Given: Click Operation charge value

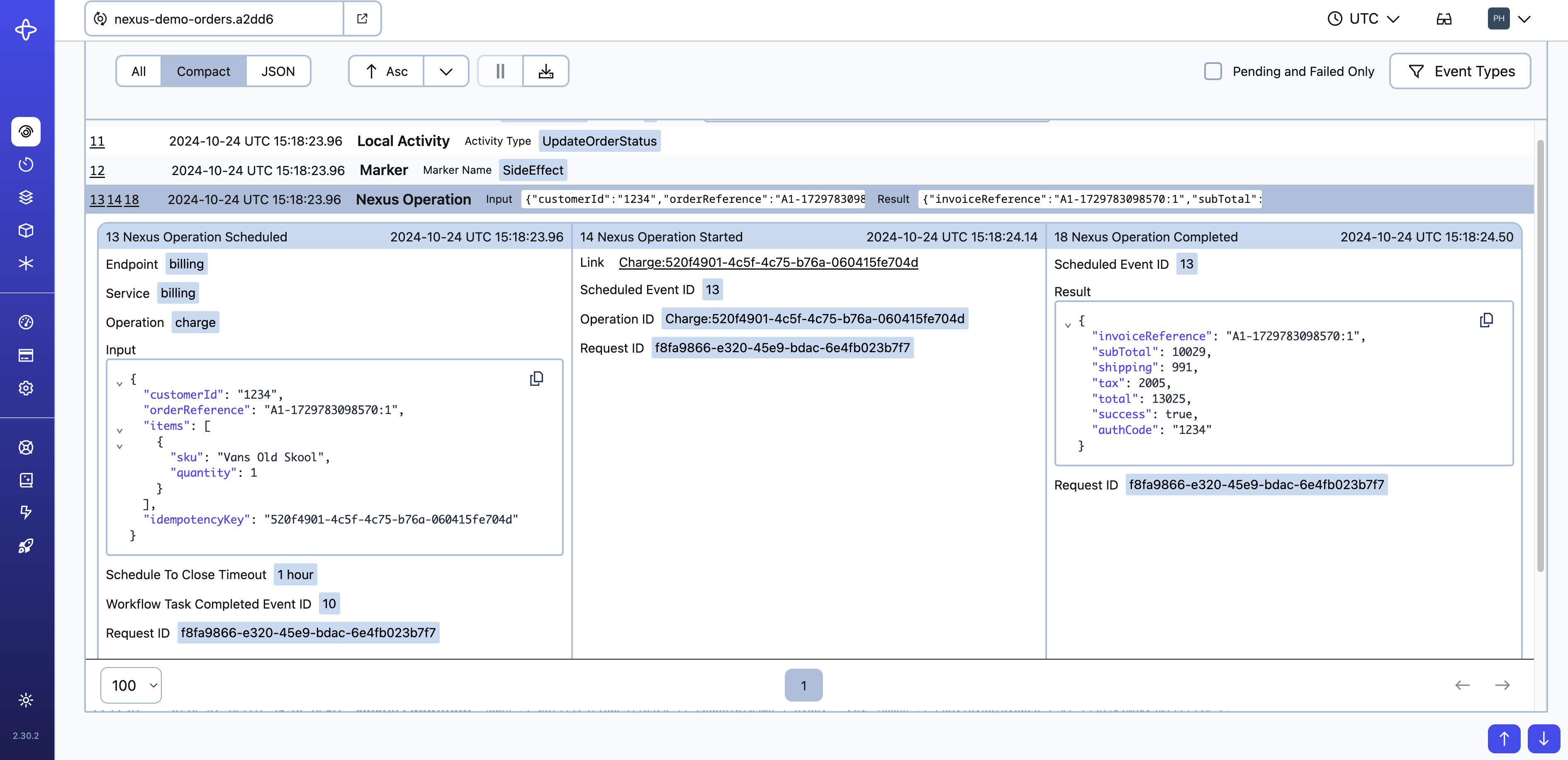Looking at the screenshot, I should coord(195,322).
